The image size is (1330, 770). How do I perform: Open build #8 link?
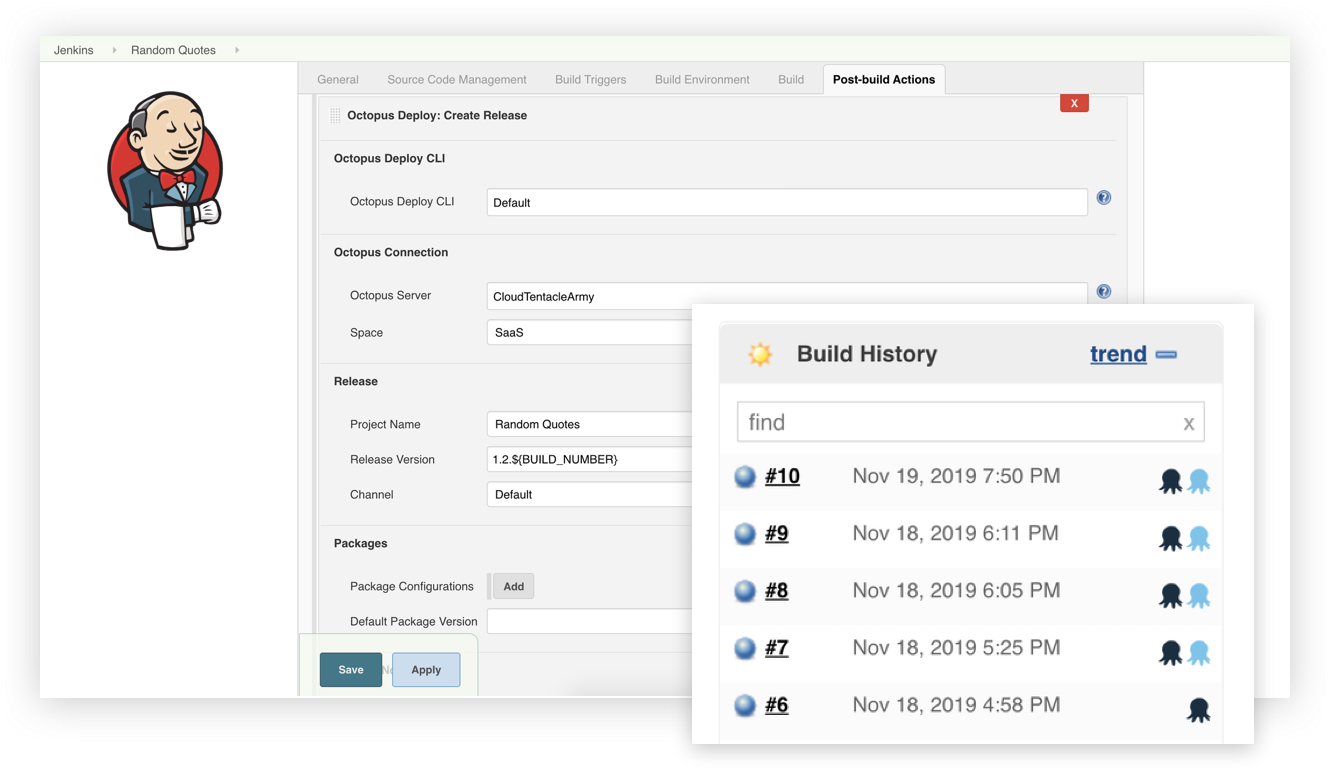click(777, 591)
